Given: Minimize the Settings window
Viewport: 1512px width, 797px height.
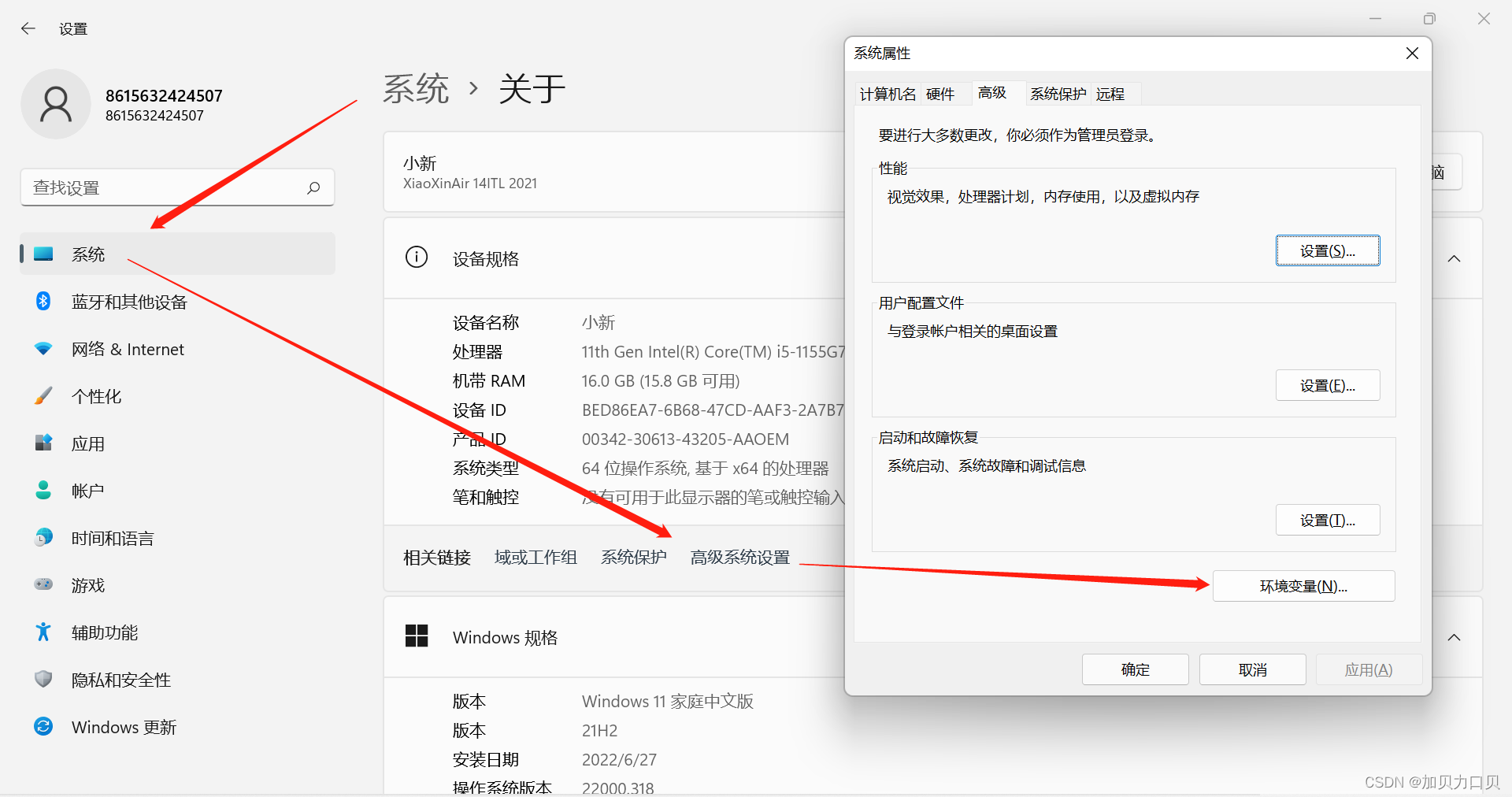Looking at the screenshot, I should point(1375,18).
